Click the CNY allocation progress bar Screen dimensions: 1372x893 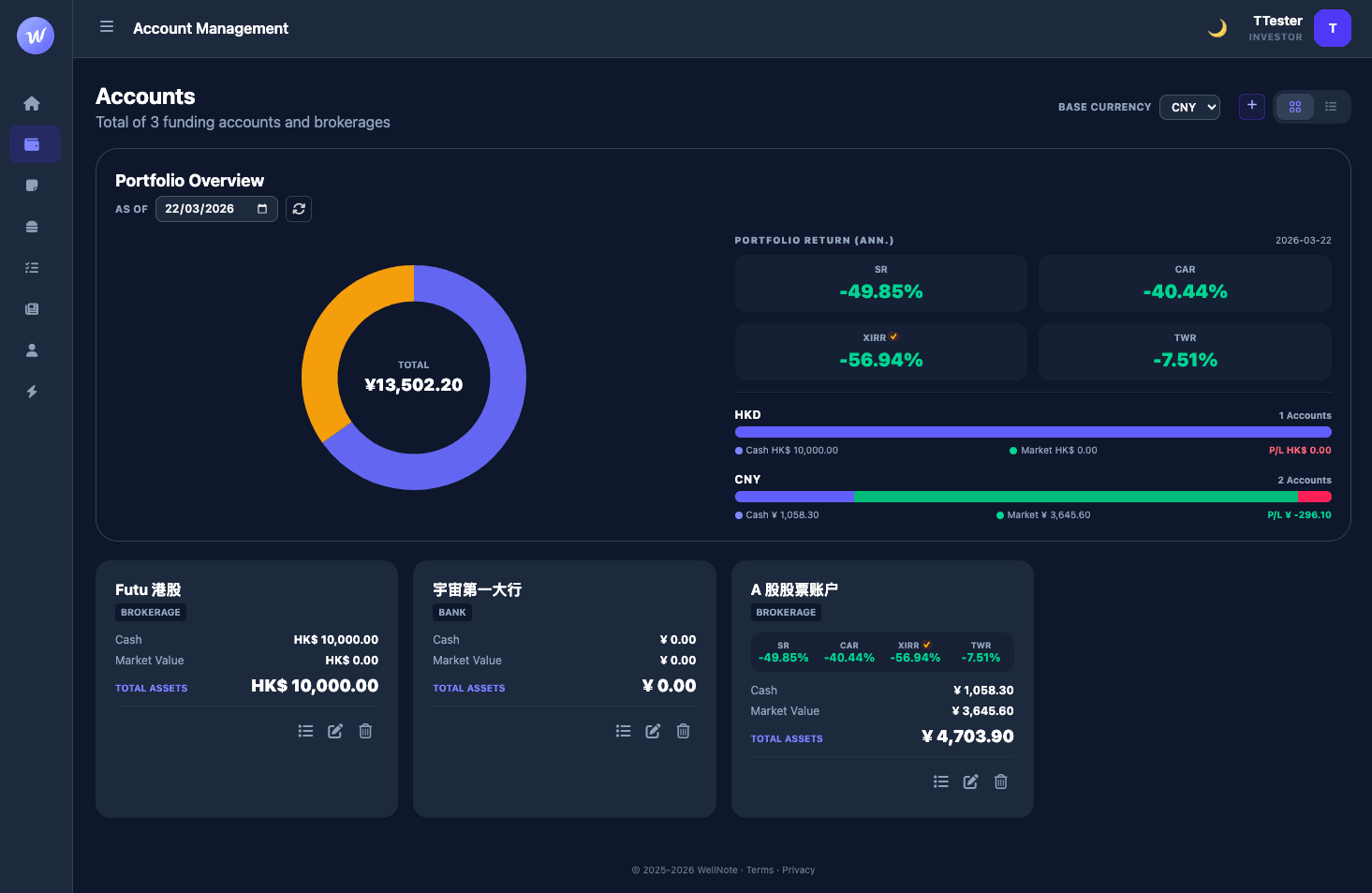1030,496
